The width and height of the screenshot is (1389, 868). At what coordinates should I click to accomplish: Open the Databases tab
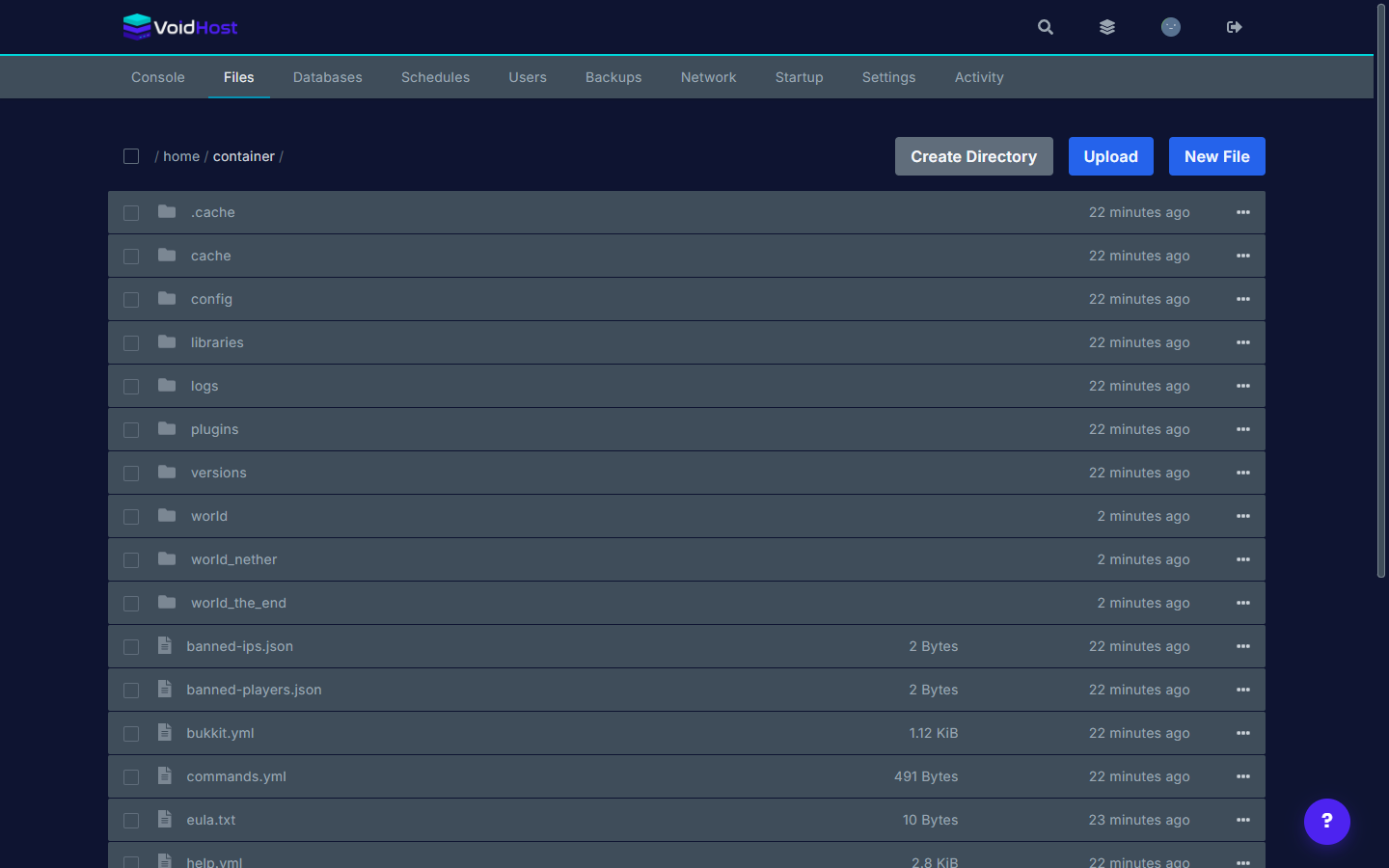click(328, 77)
